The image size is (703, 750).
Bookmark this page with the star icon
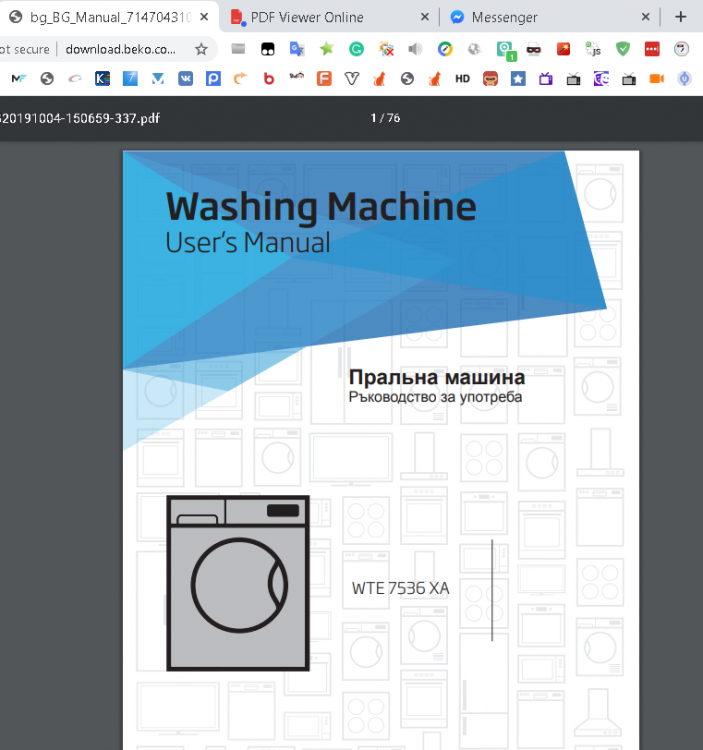[201, 49]
